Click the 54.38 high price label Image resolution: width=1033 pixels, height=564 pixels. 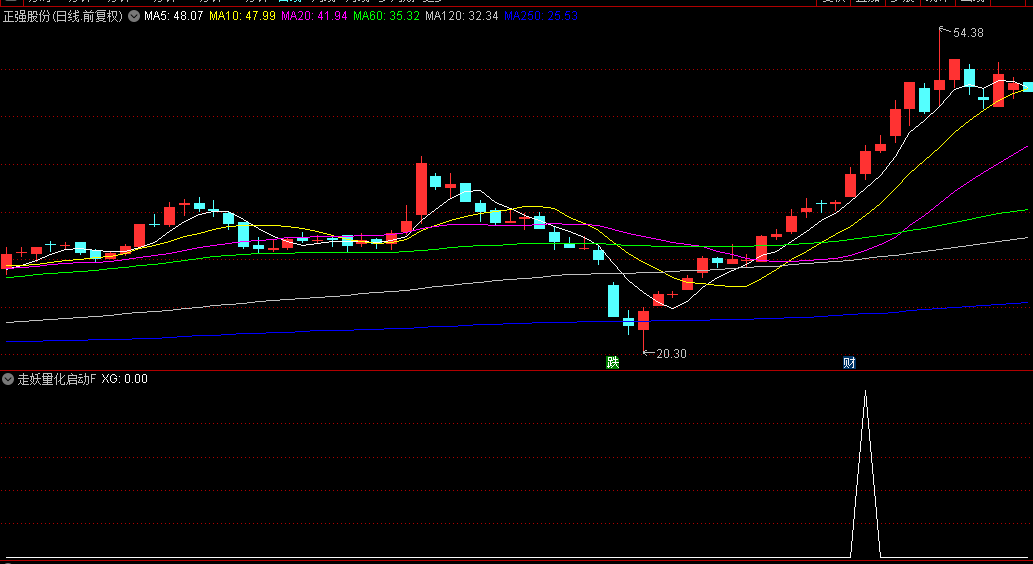pos(968,33)
